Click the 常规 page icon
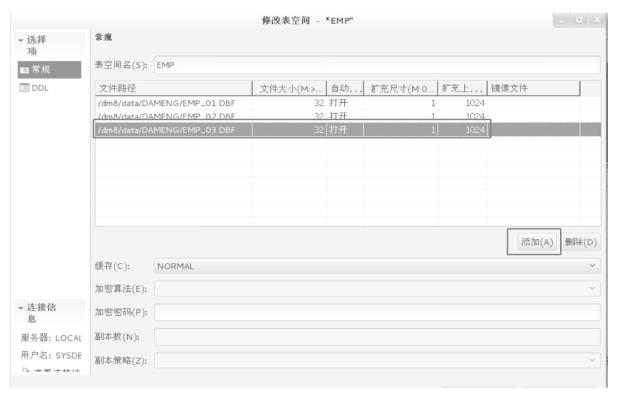The image size is (632, 399). (x=24, y=70)
